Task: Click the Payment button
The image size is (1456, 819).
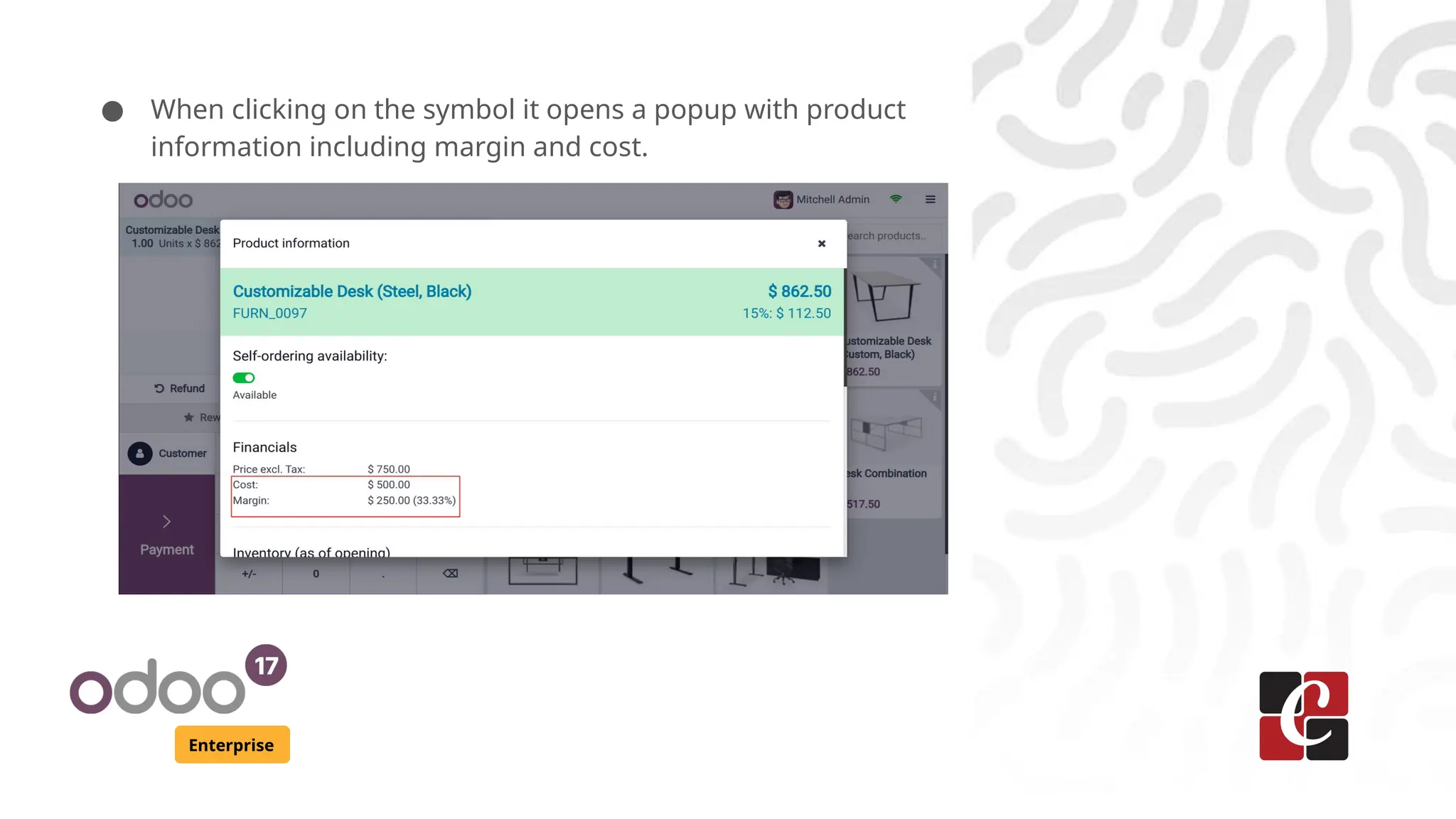Action: (x=167, y=534)
